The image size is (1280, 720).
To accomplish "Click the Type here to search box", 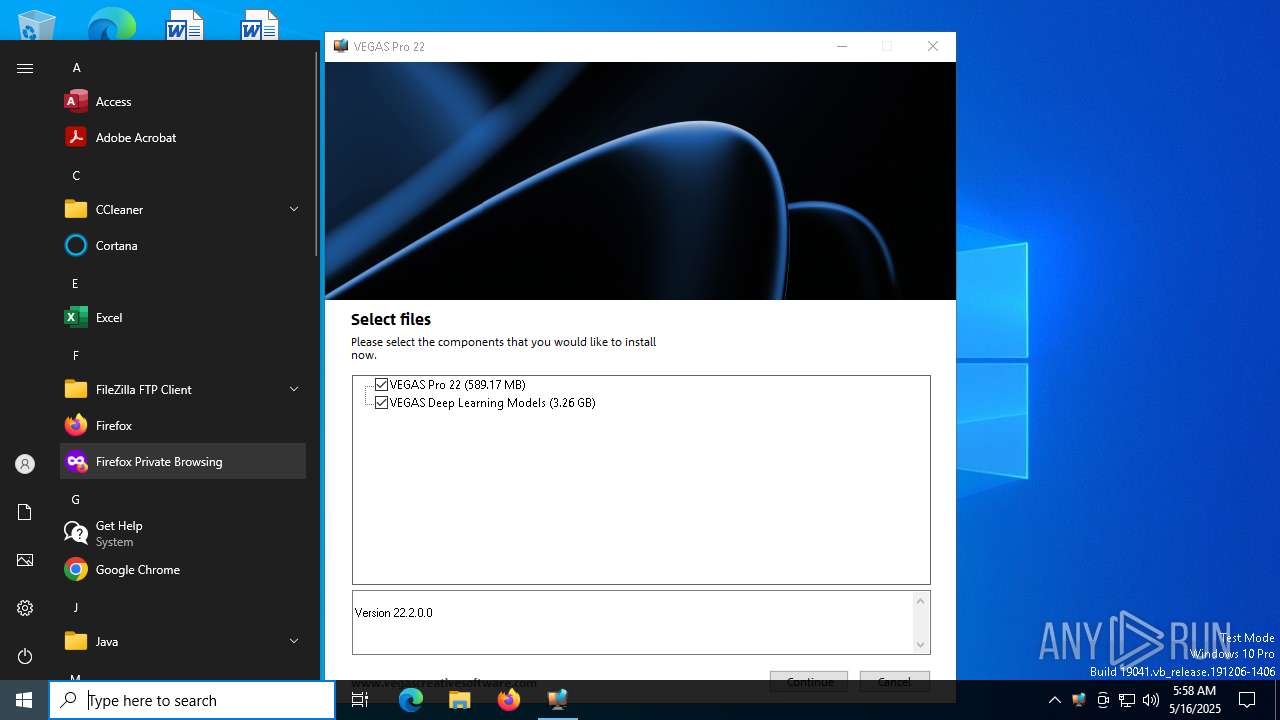I will pyautogui.click(x=192, y=700).
